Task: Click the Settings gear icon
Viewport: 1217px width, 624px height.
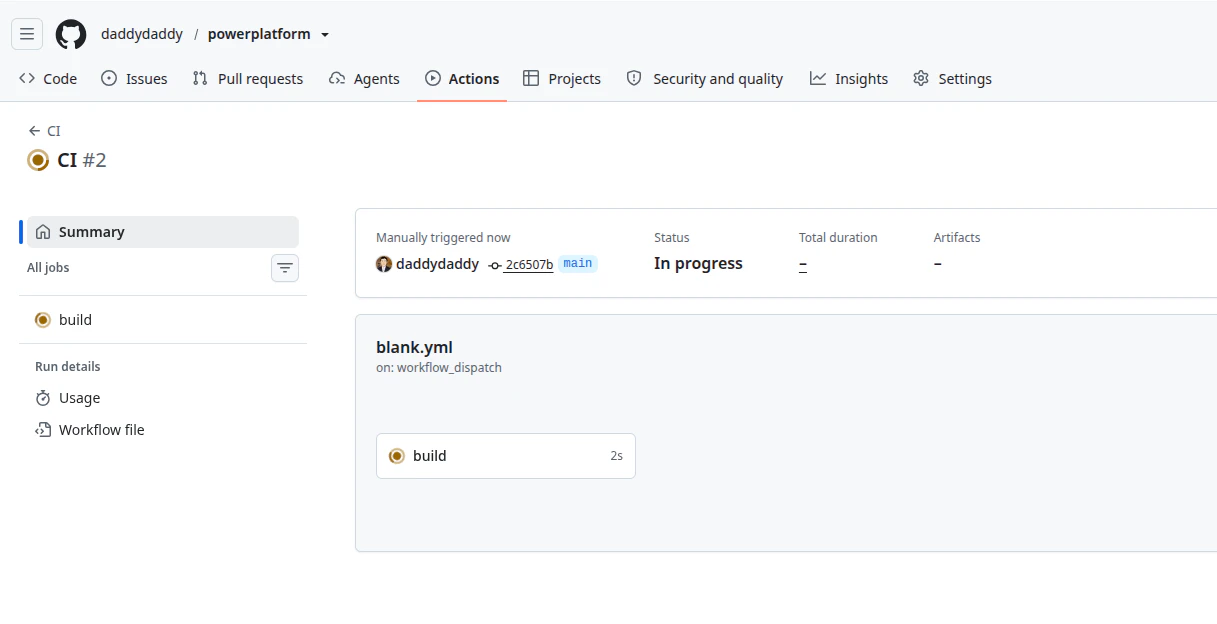Action: (x=921, y=78)
